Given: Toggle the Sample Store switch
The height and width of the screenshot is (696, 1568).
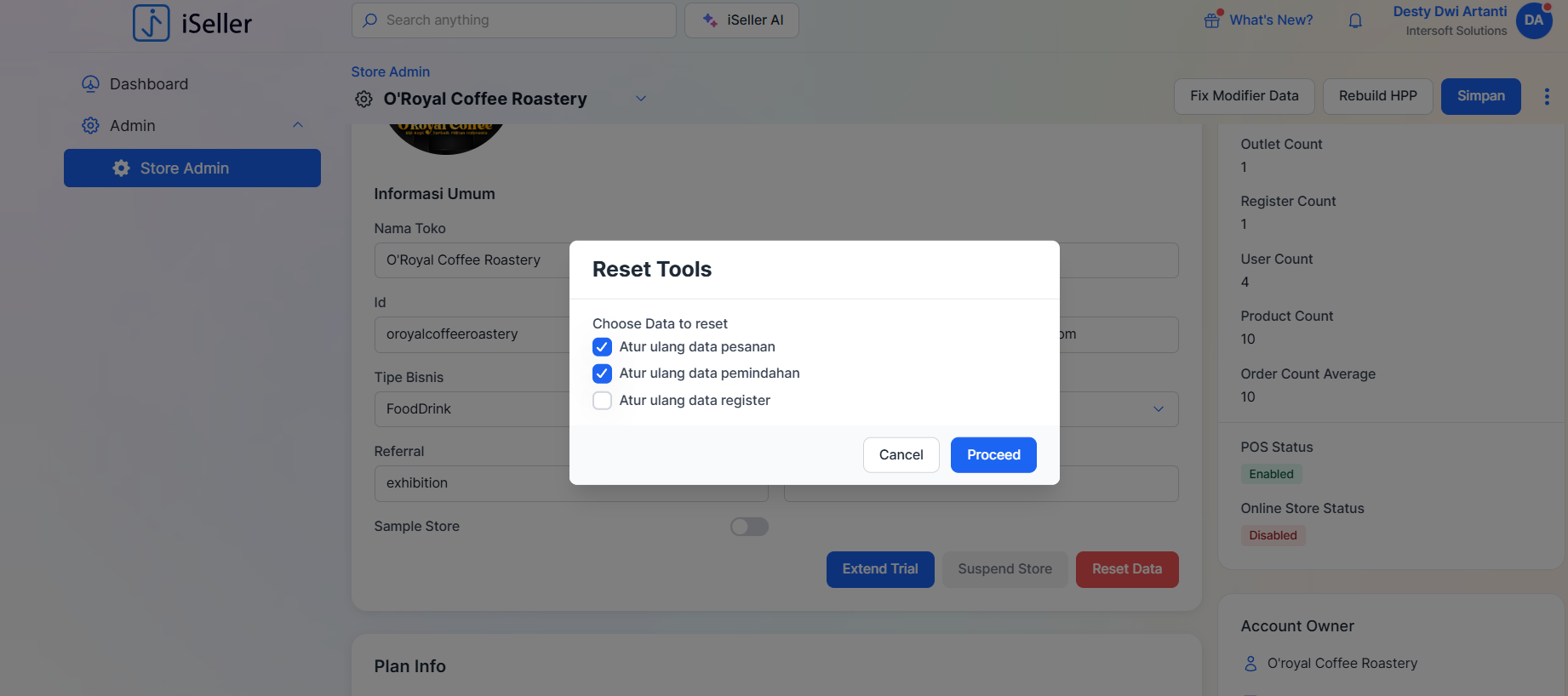Looking at the screenshot, I should [x=749, y=527].
